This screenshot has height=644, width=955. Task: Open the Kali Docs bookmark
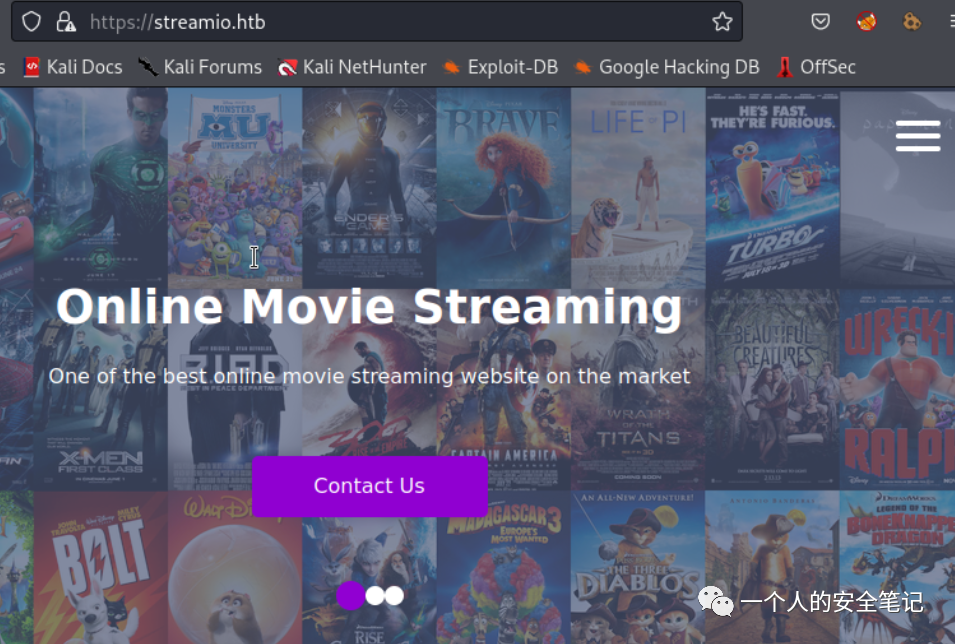pyautogui.click(x=72, y=67)
